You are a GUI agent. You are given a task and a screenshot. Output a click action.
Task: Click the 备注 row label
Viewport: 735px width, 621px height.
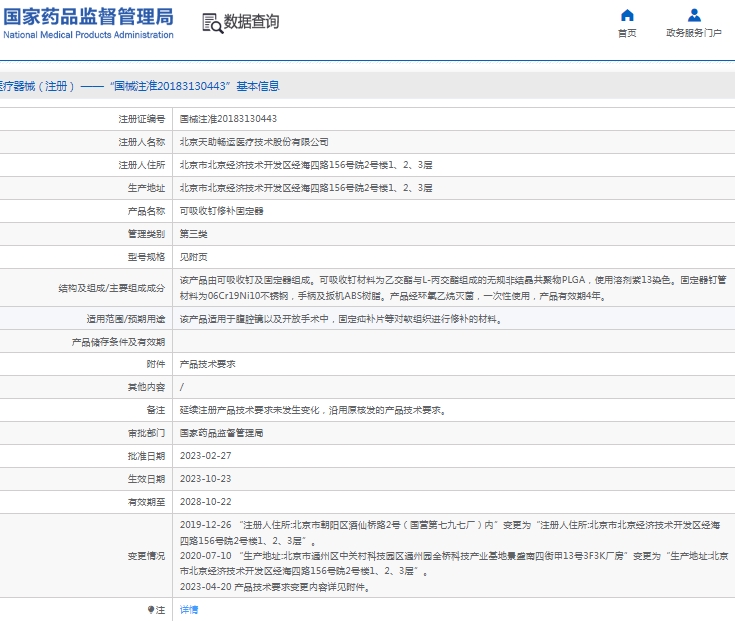coord(156,410)
